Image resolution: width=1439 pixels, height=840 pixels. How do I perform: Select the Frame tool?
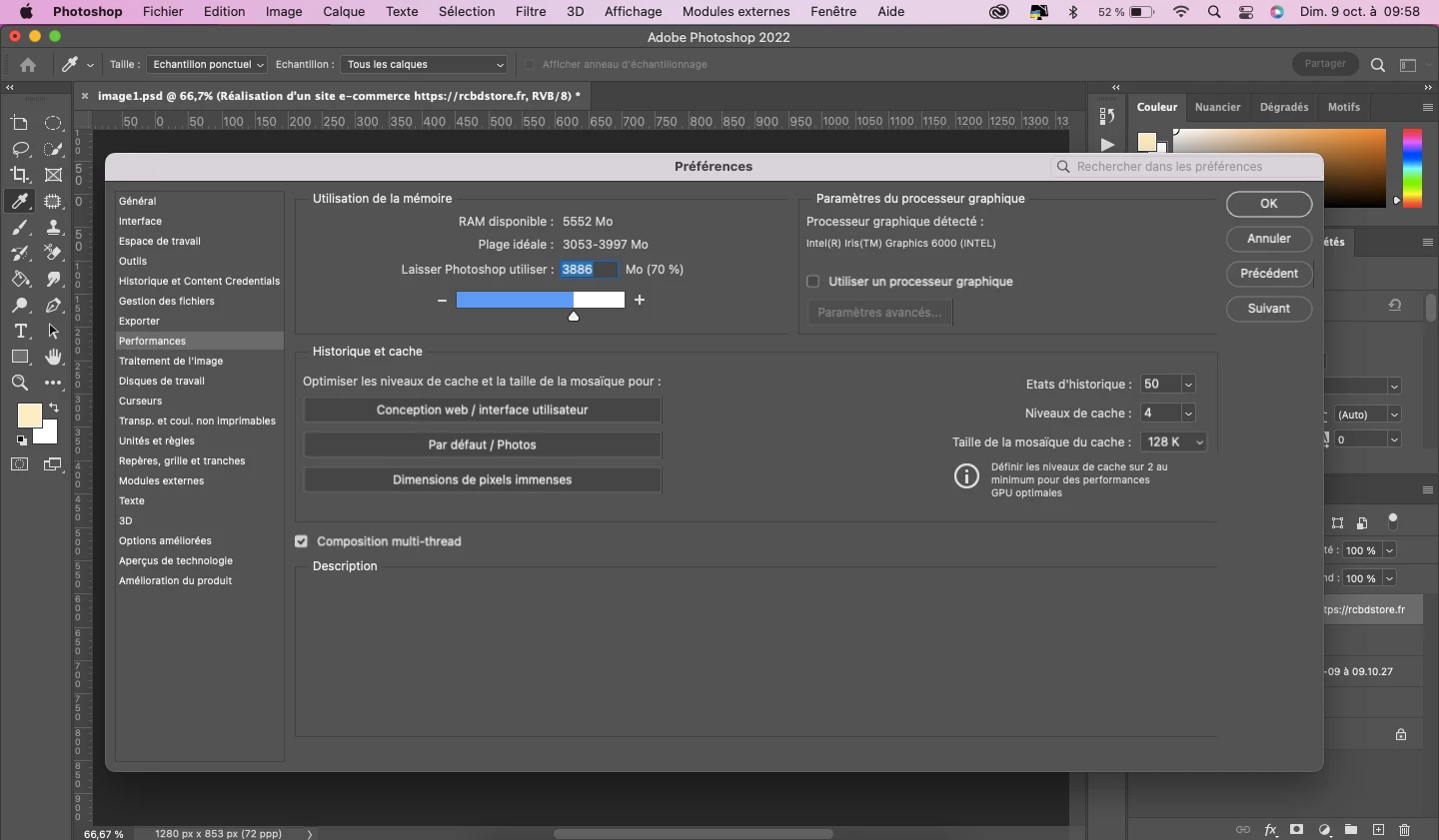click(54, 176)
